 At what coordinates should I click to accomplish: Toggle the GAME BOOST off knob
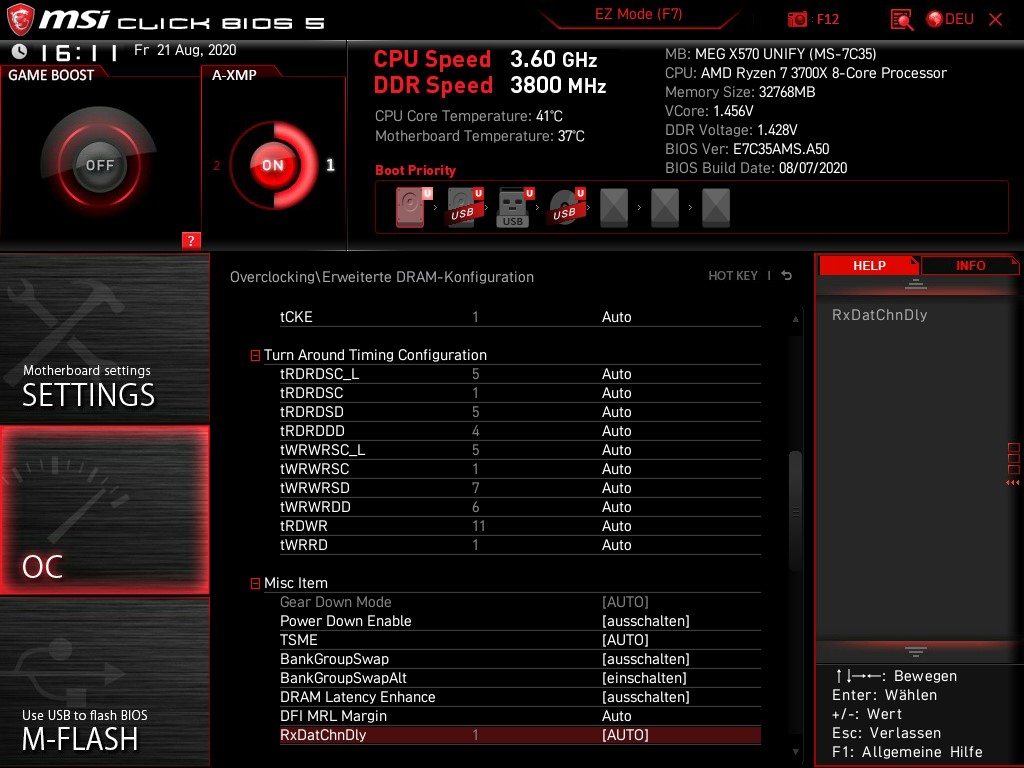tap(99, 165)
